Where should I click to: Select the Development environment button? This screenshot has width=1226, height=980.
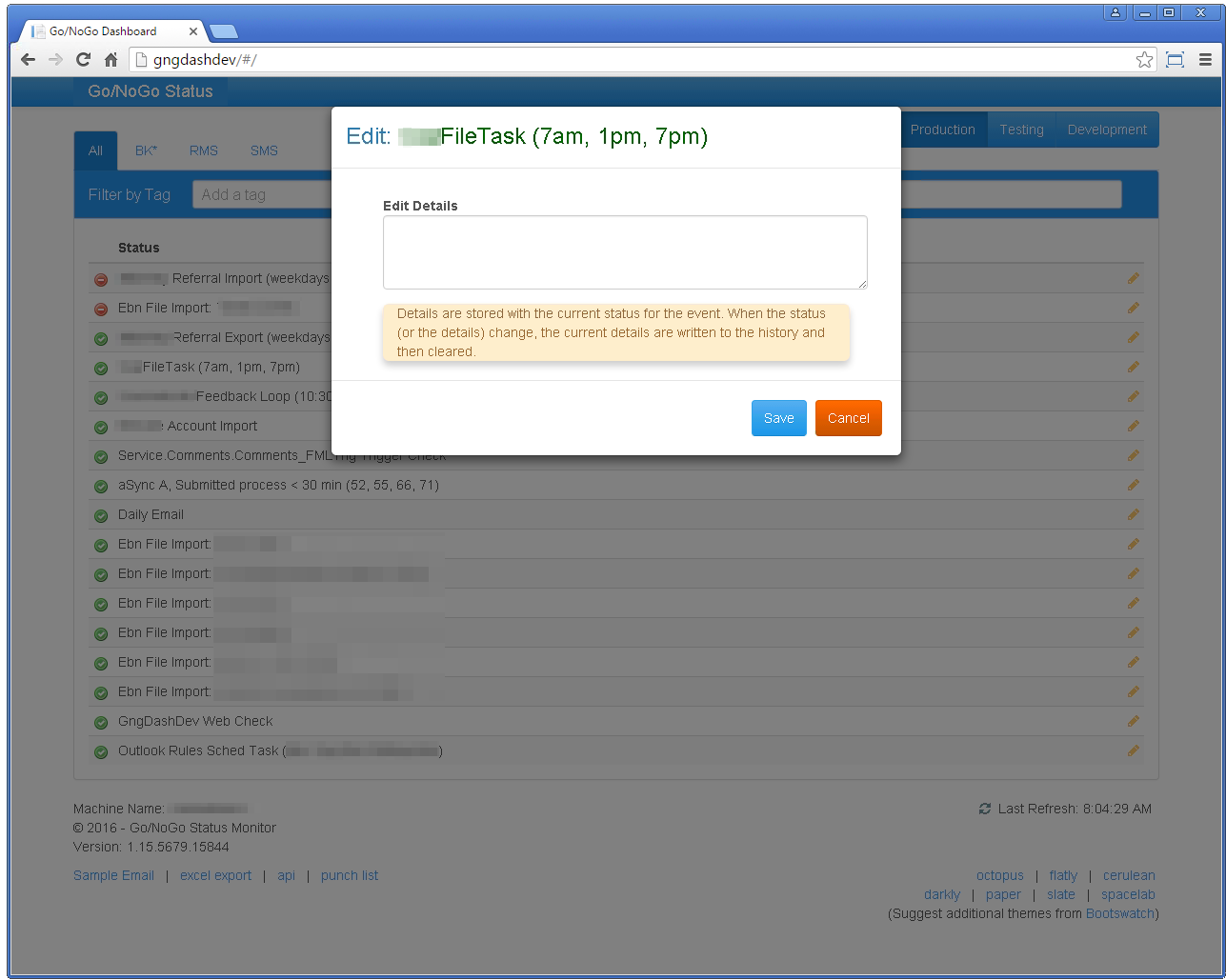click(1107, 130)
